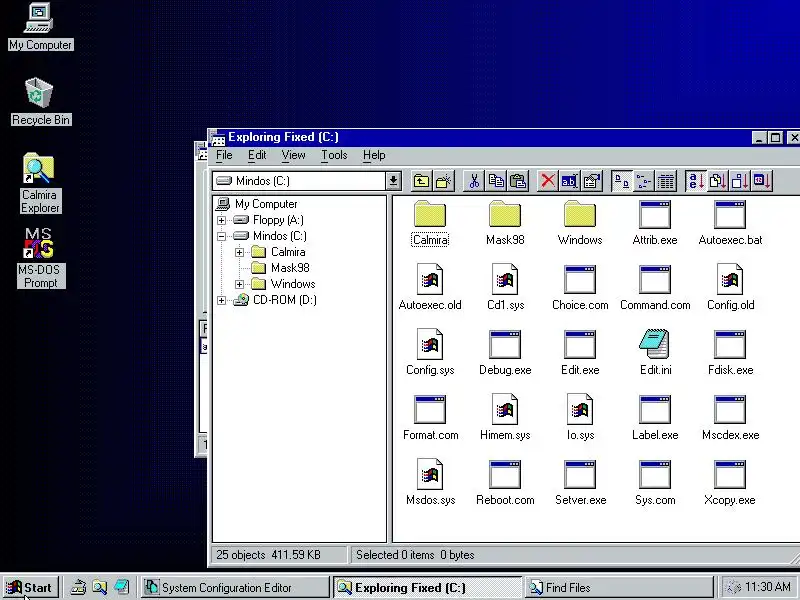This screenshot has height=600, width=800.
Task: Collapse the Mindos (C:) tree node
Action: (221, 236)
